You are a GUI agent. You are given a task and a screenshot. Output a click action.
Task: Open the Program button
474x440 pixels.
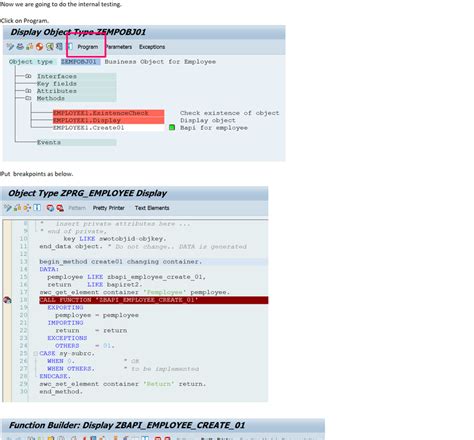[x=88, y=47]
